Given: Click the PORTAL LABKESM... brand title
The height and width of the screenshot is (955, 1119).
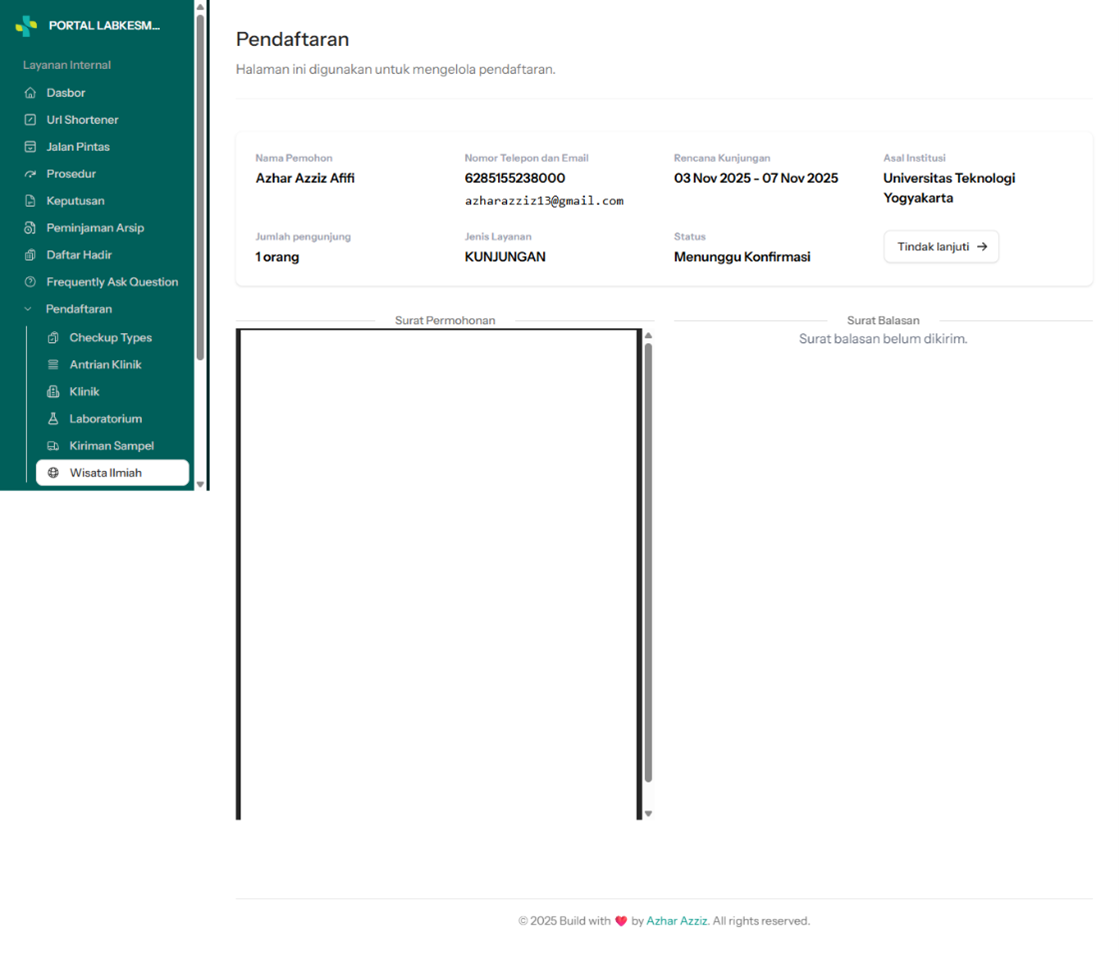Looking at the screenshot, I should pyautogui.click(x=104, y=26).
